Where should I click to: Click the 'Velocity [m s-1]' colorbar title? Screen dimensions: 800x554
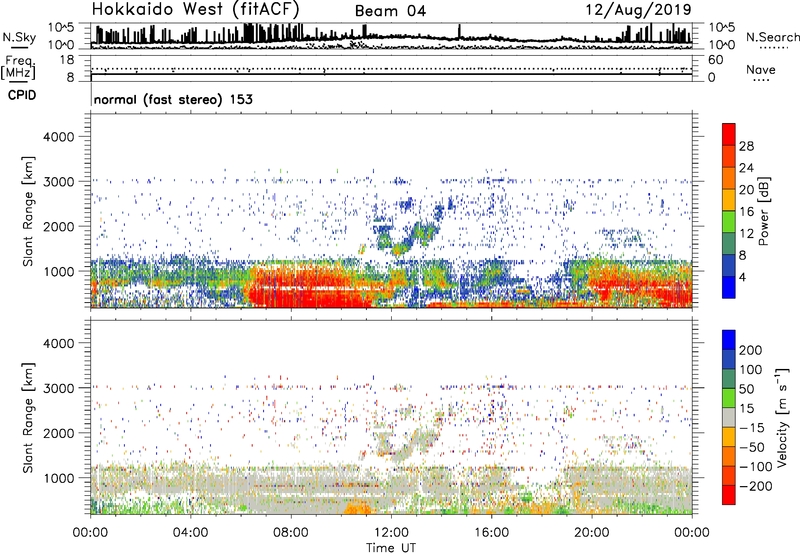[x=782, y=417]
